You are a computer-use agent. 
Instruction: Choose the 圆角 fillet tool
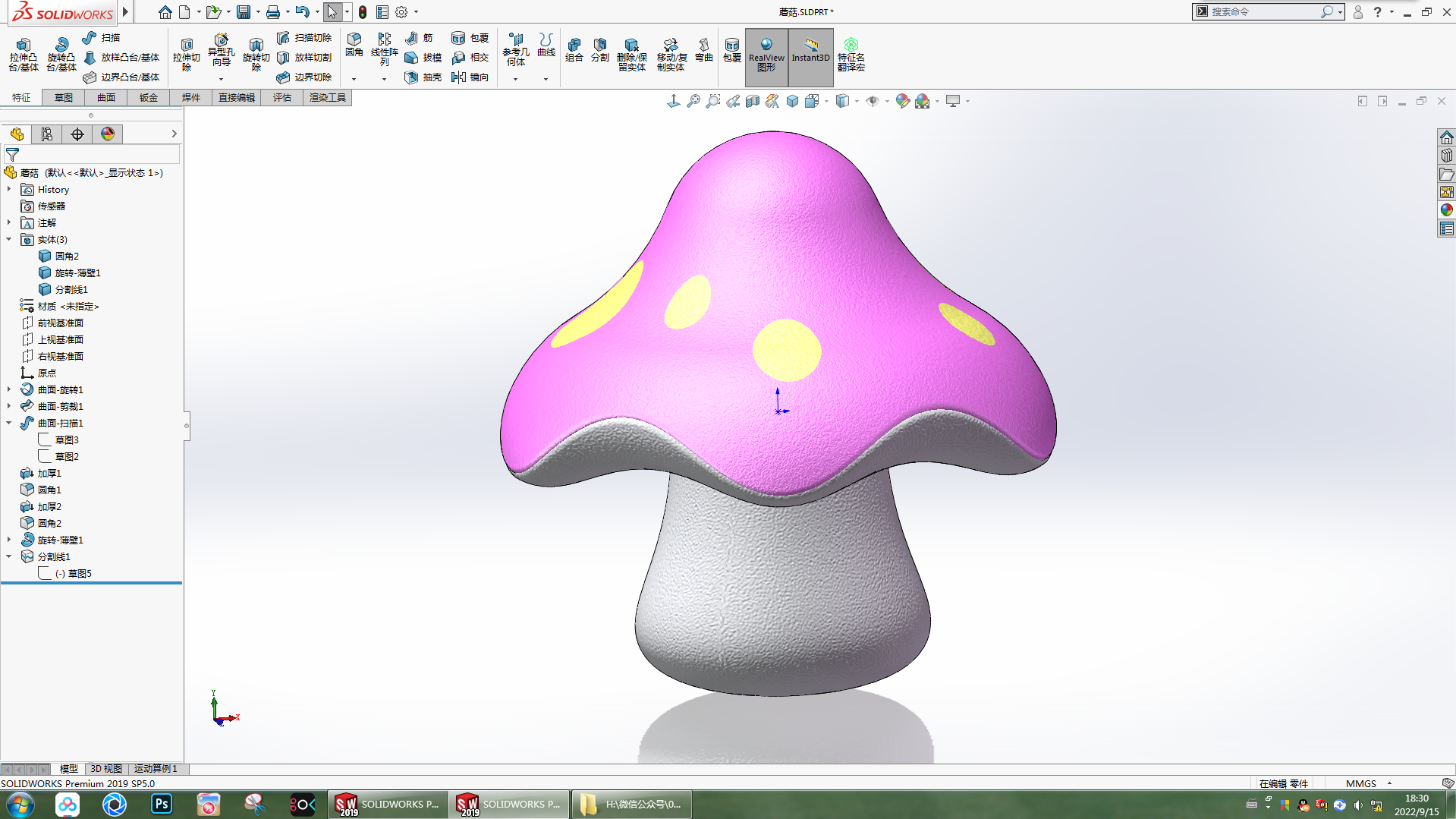pyautogui.click(x=354, y=46)
